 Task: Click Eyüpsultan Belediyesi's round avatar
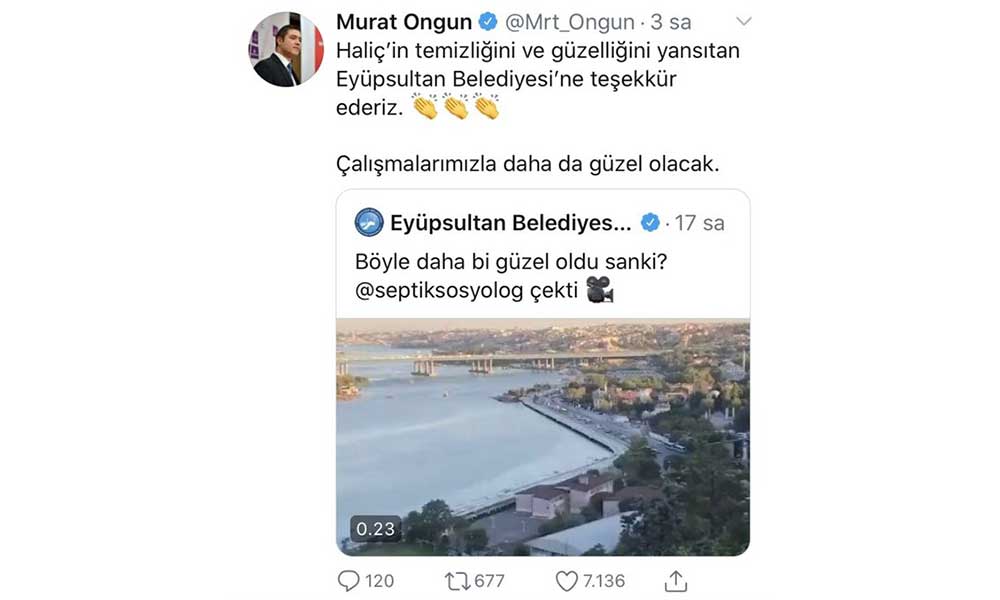[369, 222]
